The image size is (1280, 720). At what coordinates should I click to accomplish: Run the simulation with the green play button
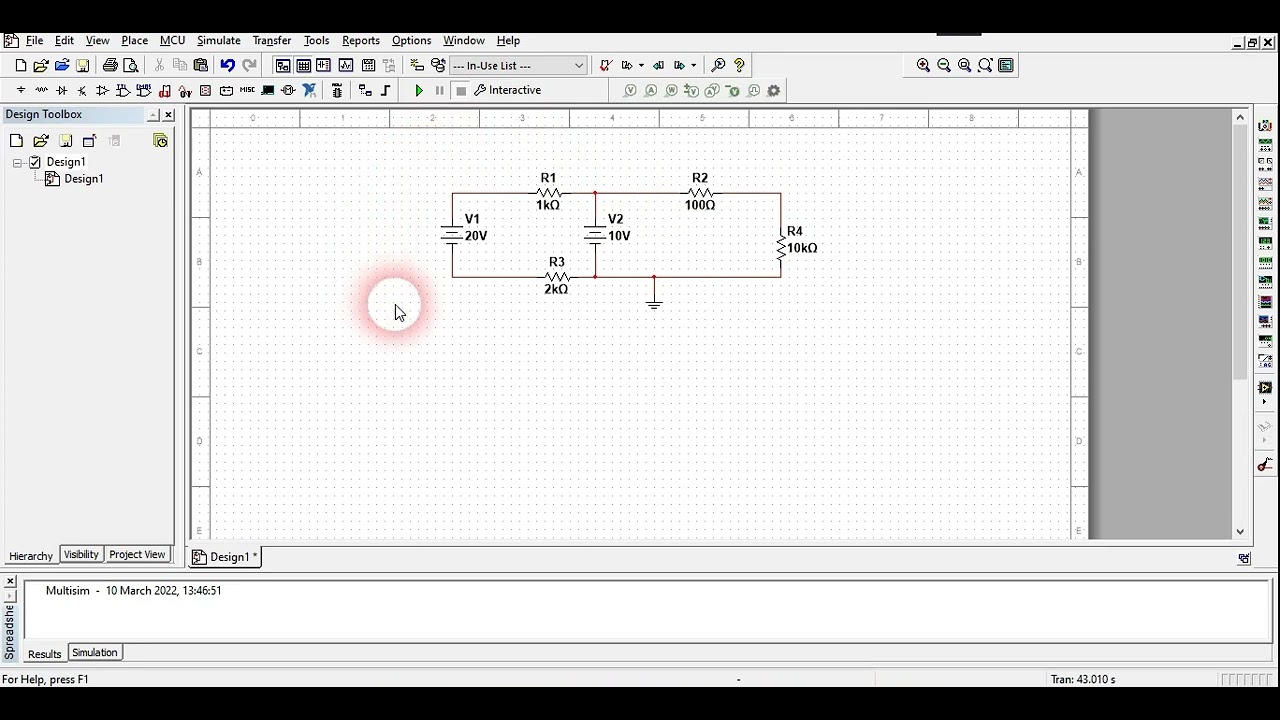(x=419, y=90)
